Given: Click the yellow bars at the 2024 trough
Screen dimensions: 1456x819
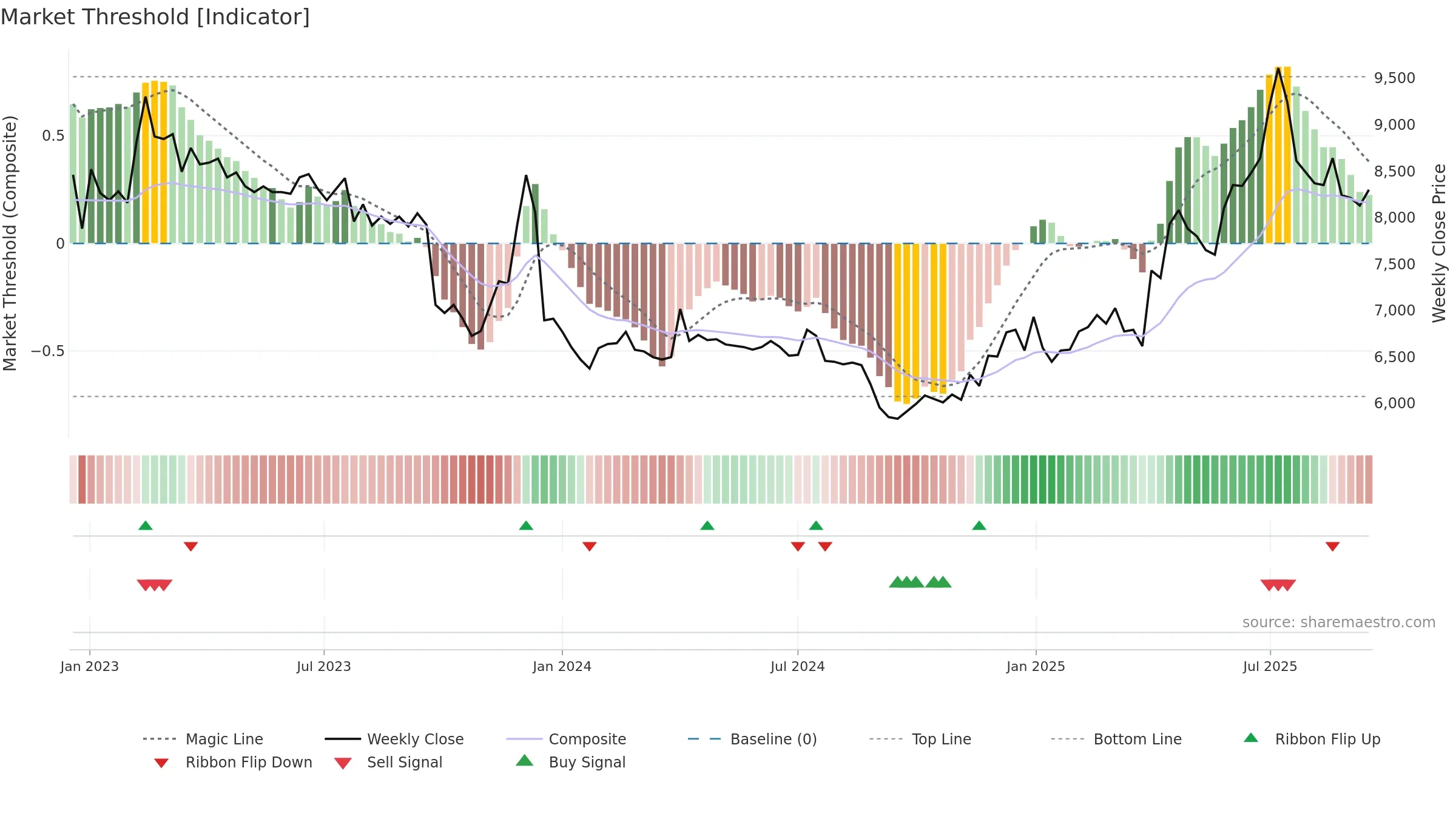Looking at the screenshot, I should point(920,323).
